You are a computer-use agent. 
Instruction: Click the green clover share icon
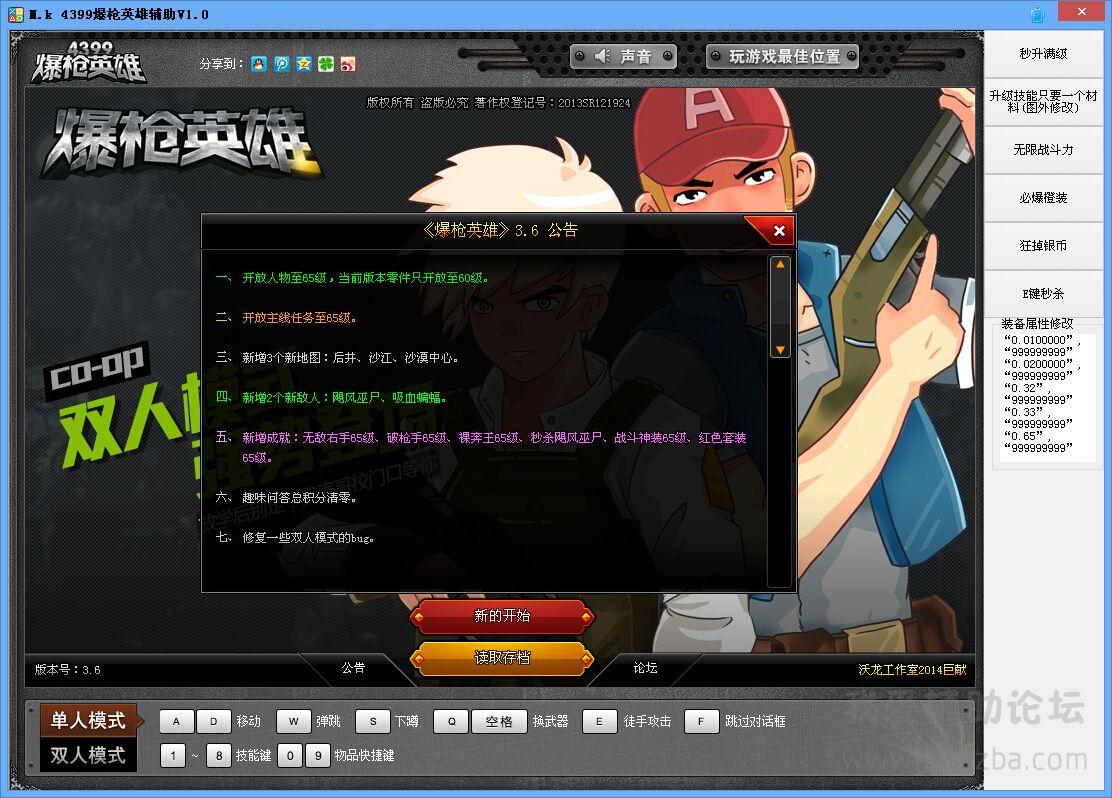(326, 64)
